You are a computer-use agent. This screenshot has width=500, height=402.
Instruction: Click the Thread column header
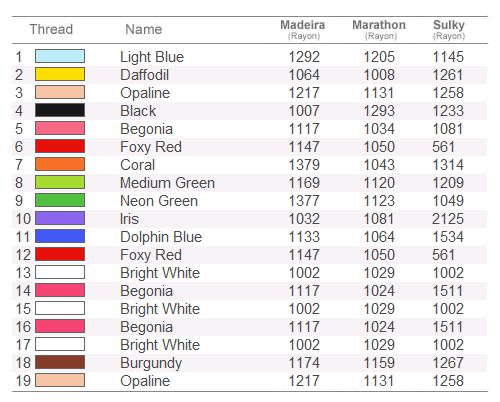[51, 29]
